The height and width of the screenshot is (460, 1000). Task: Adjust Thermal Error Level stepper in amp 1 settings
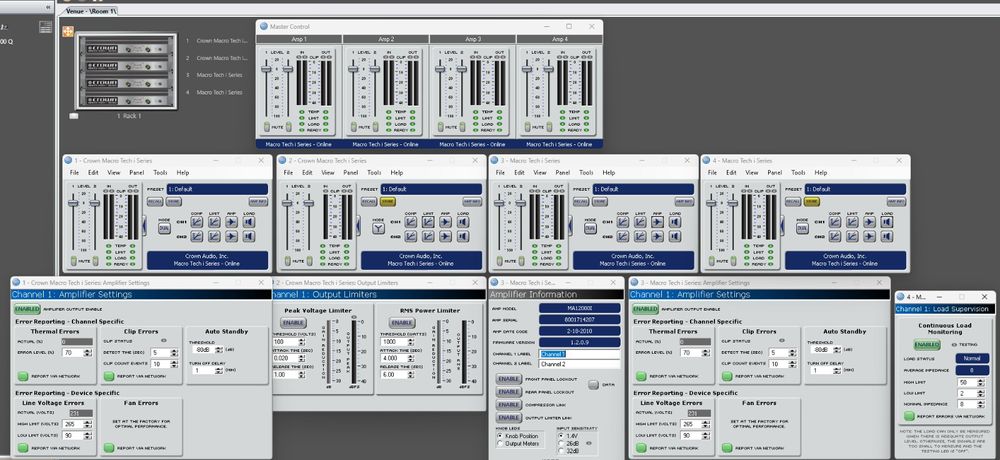click(88, 353)
